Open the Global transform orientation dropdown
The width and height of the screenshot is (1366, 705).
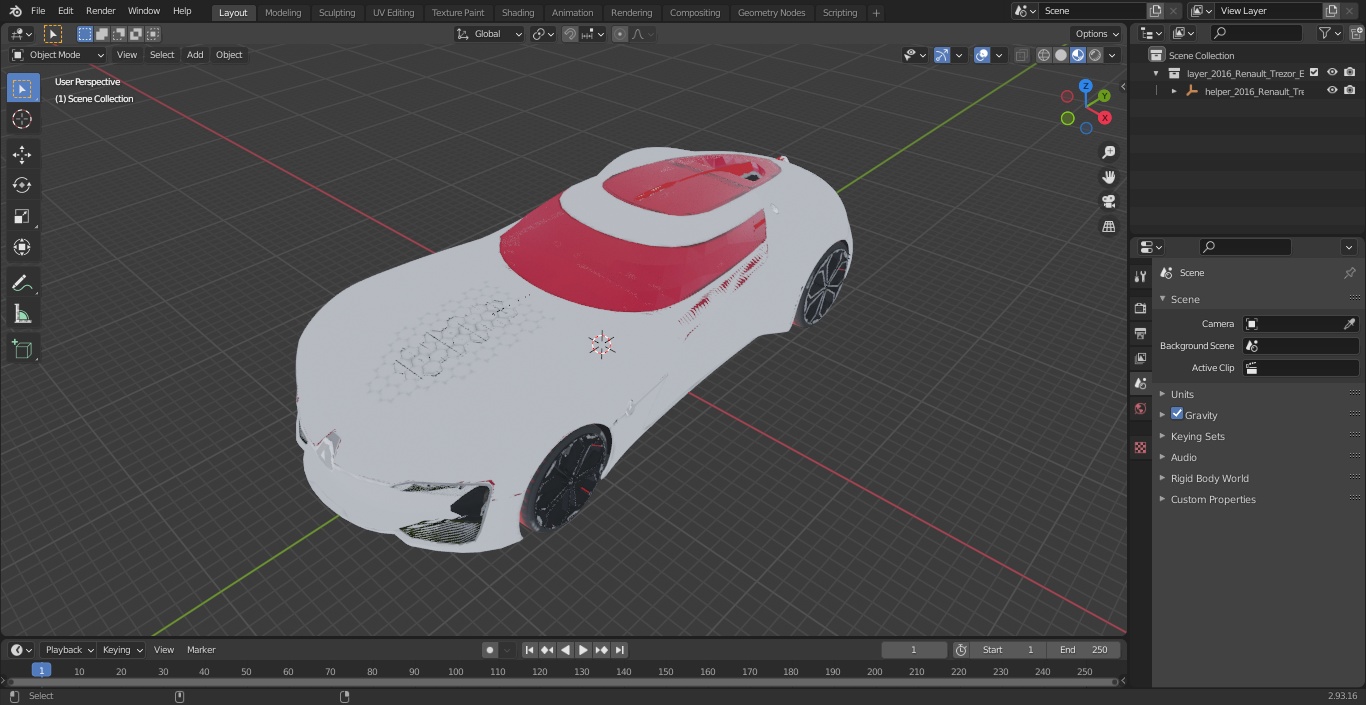click(x=490, y=34)
